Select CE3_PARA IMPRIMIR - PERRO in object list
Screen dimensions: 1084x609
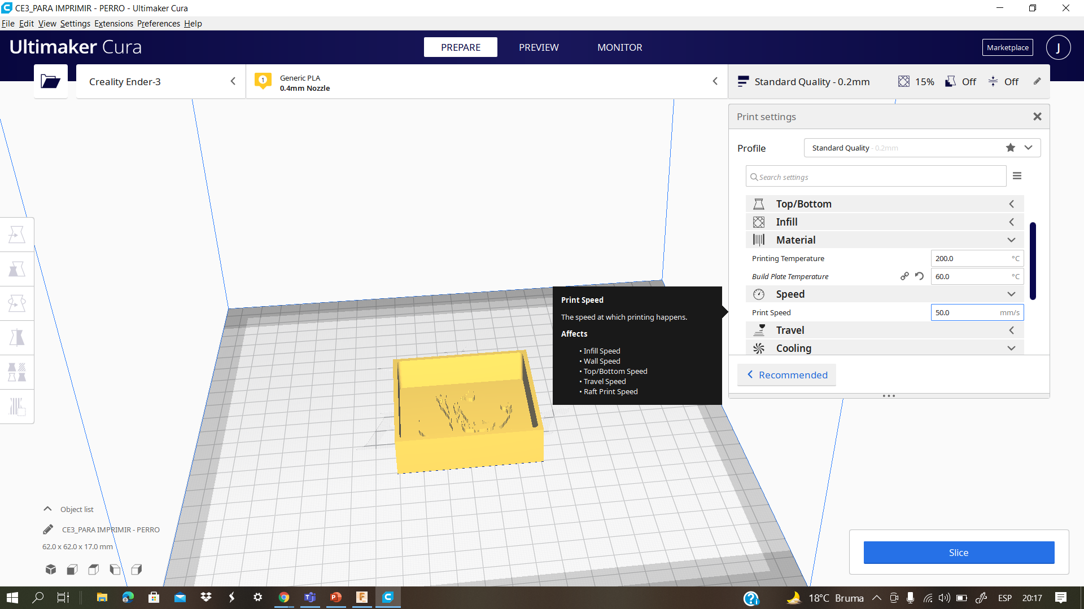(x=111, y=530)
